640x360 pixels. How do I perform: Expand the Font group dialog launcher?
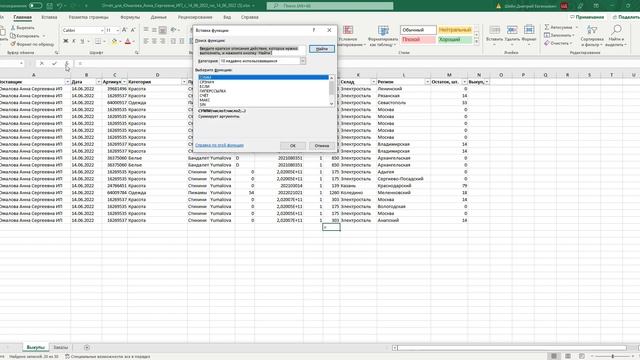(136, 53)
